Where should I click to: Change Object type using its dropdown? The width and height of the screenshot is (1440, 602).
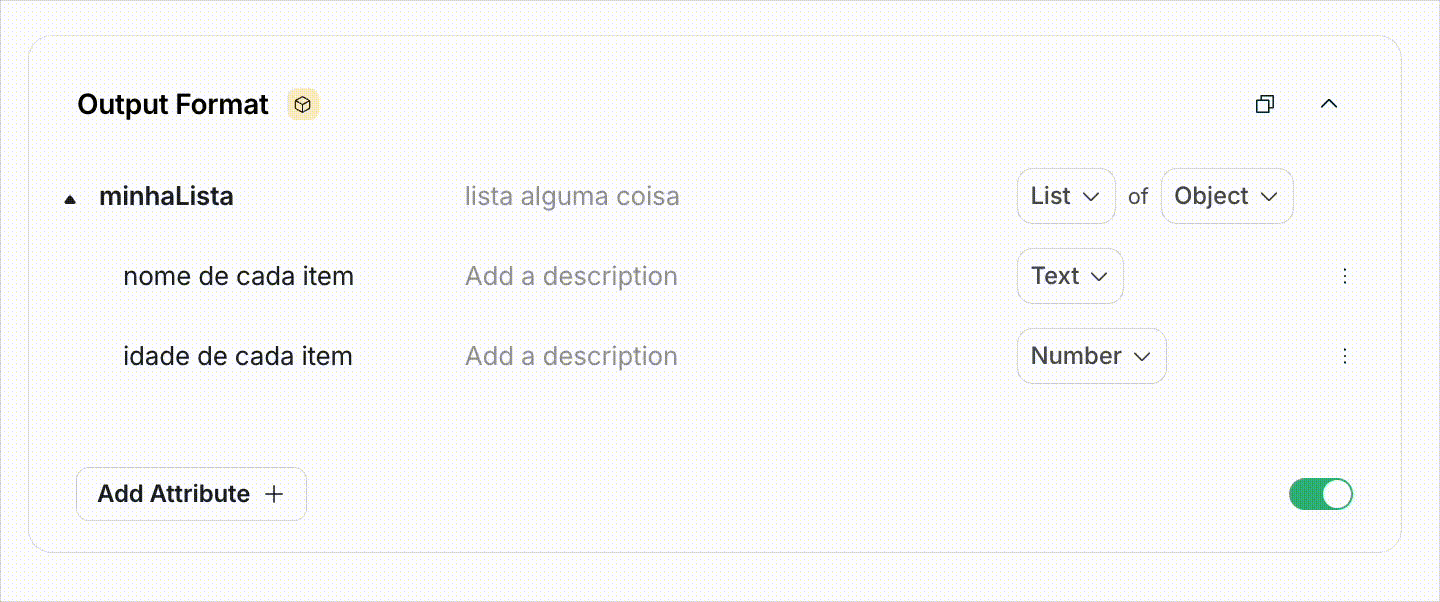[x=1227, y=196]
